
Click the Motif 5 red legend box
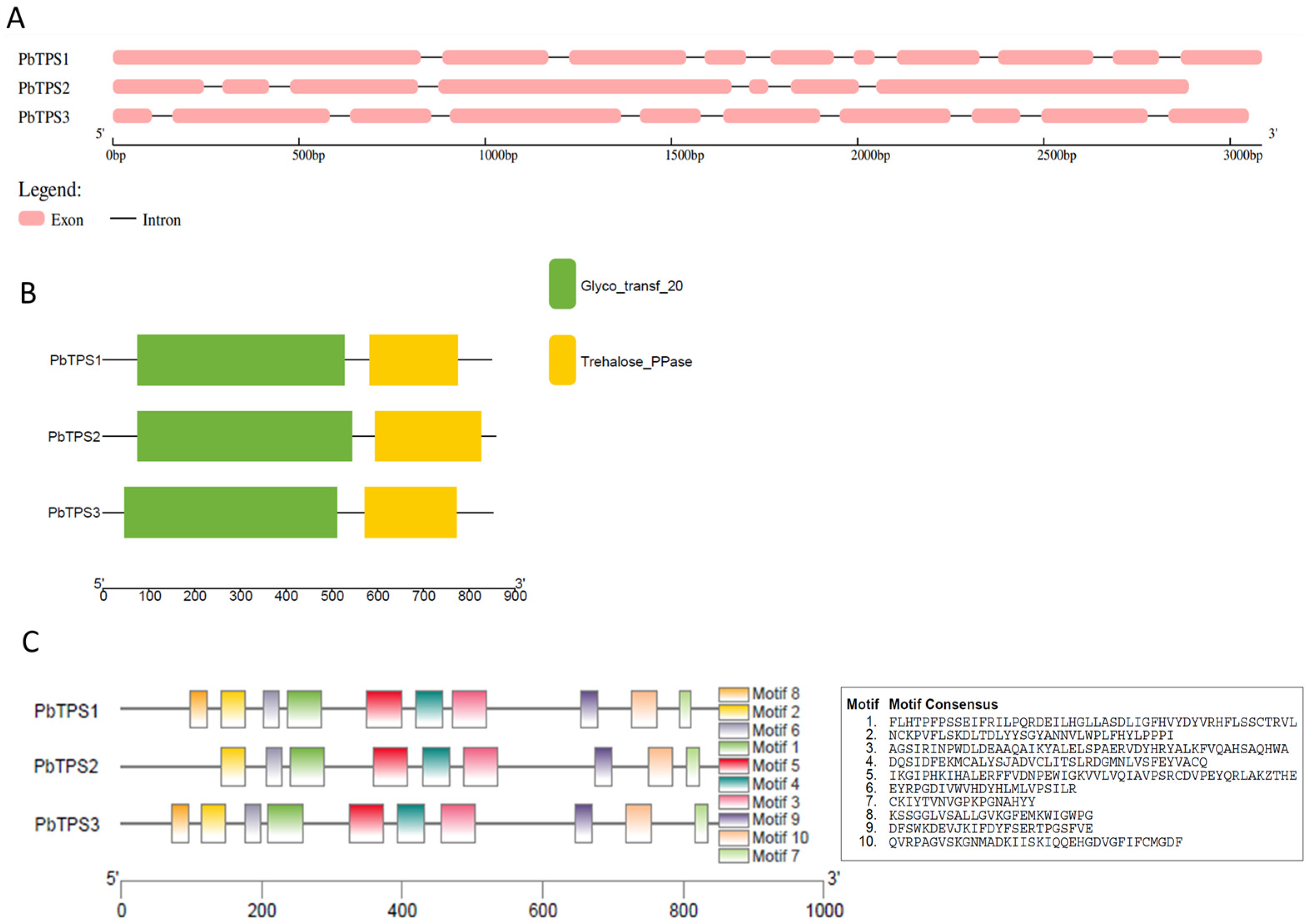(733, 765)
